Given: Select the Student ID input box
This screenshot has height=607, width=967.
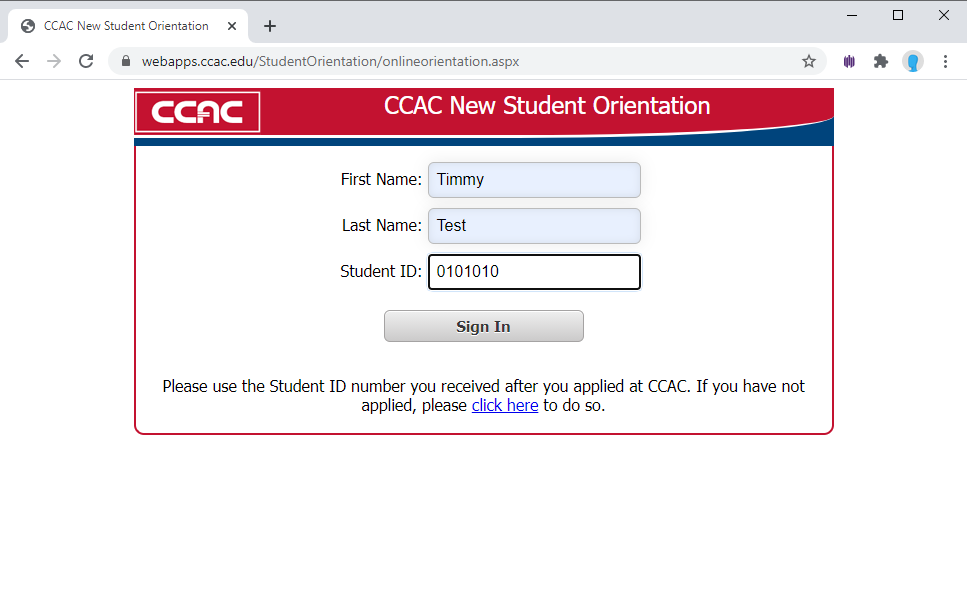Looking at the screenshot, I should [533, 271].
